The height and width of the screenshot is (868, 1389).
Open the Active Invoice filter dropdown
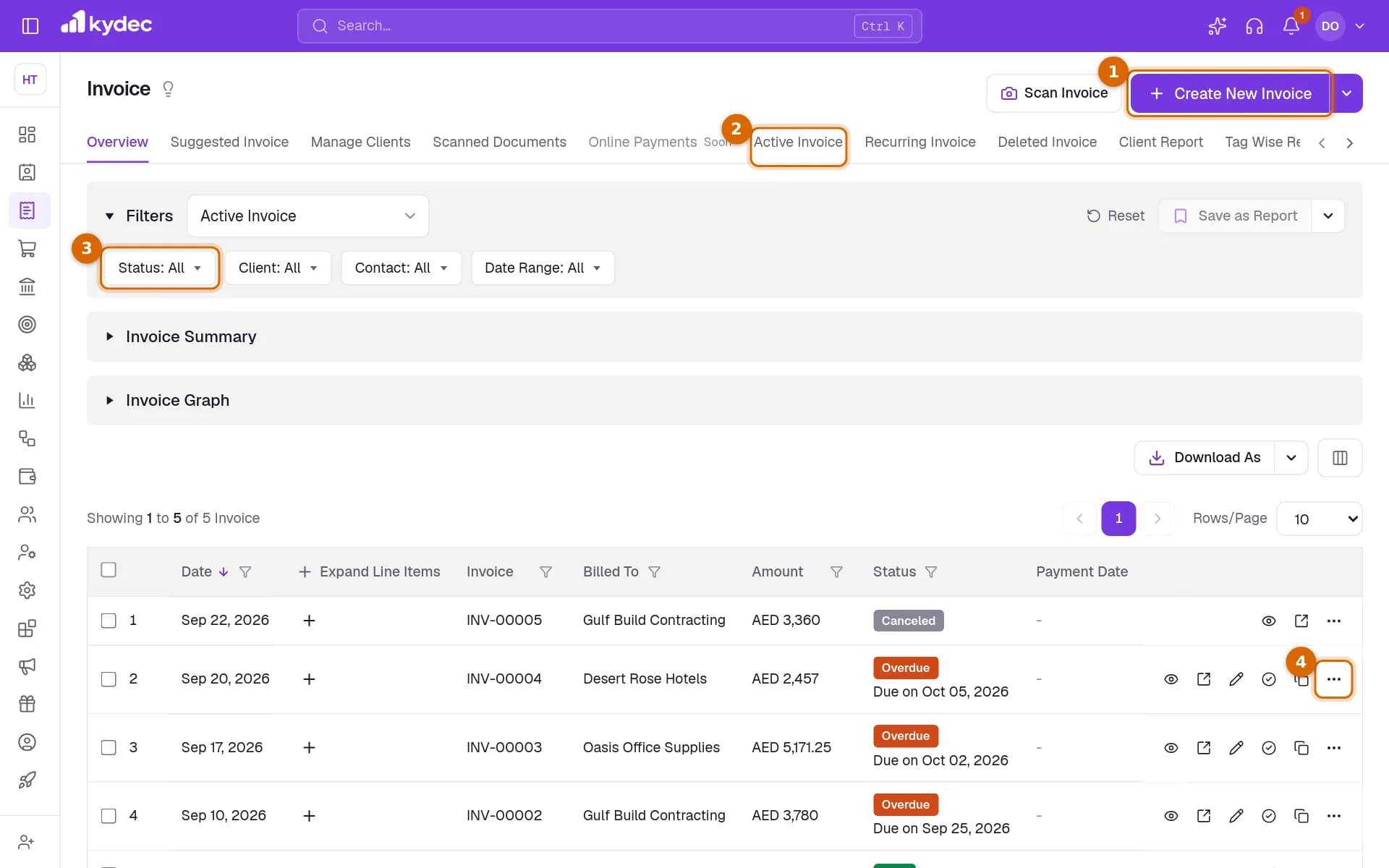tap(307, 216)
